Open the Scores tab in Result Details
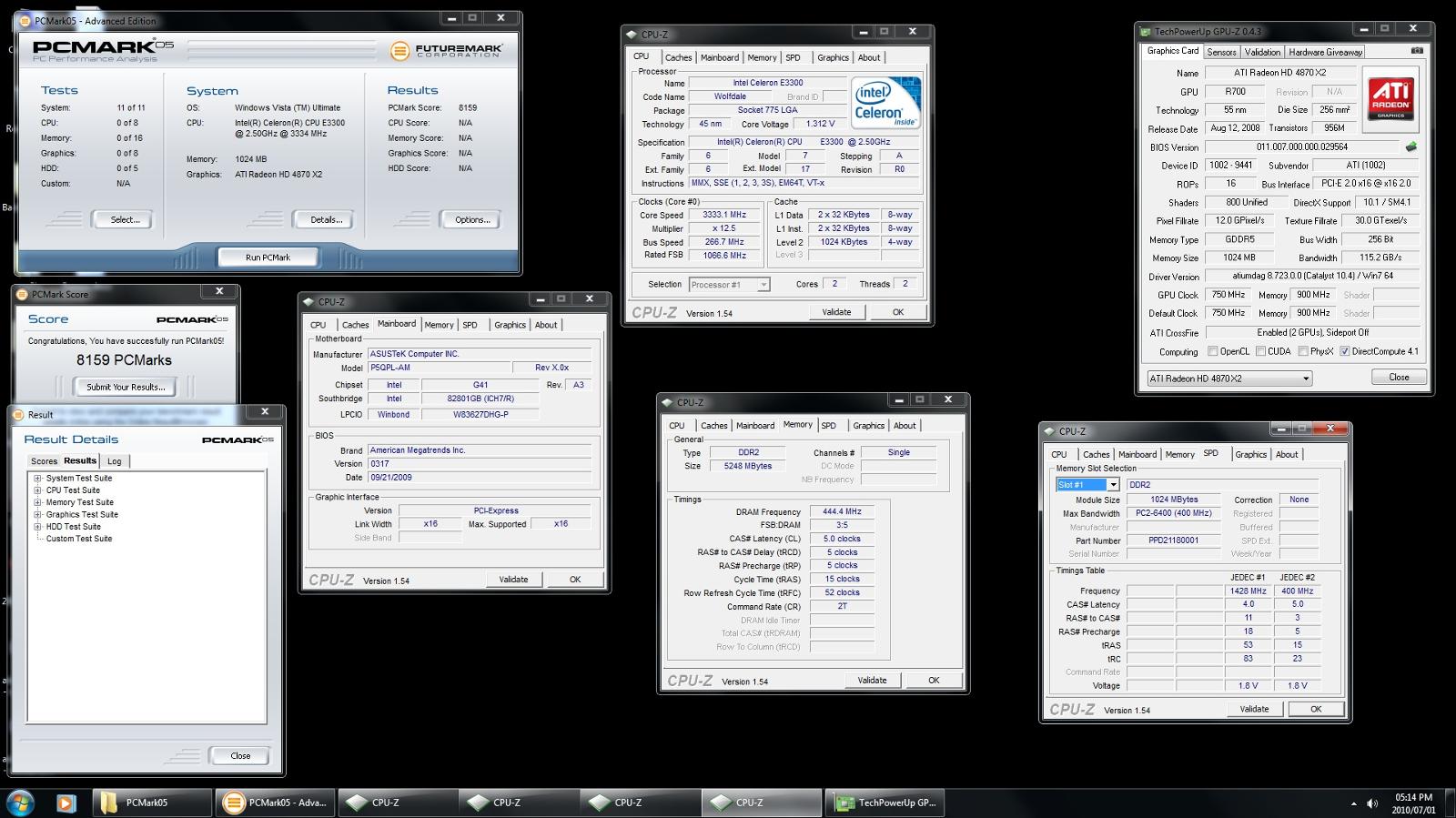The image size is (1456, 818). [44, 461]
